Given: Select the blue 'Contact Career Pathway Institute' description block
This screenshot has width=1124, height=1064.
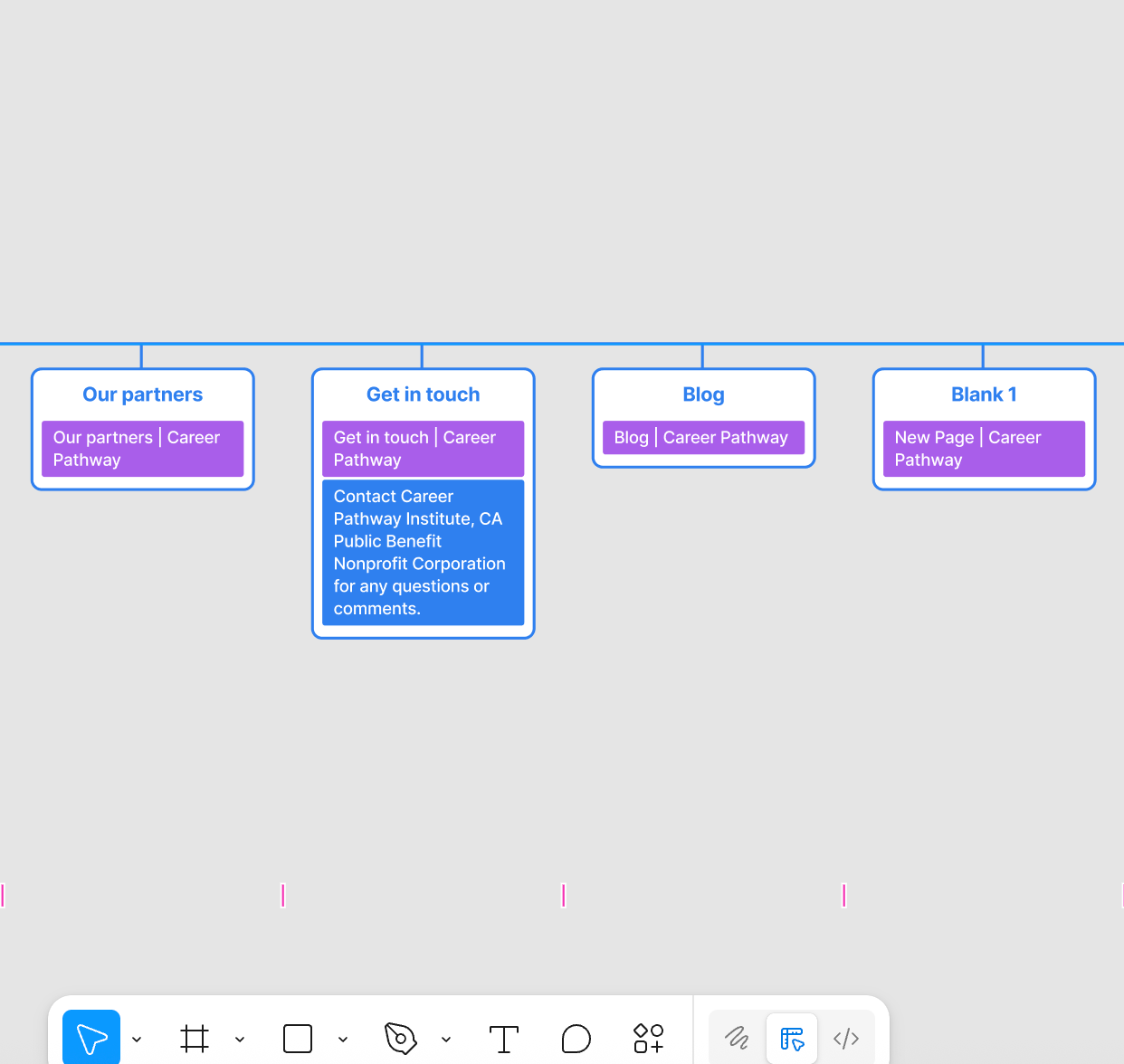Looking at the screenshot, I should (424, 553).
